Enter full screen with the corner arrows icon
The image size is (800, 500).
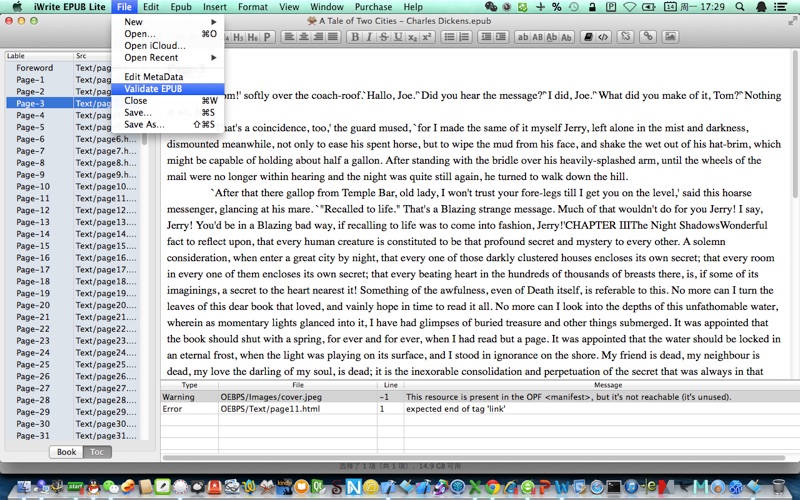click(x=792, y=21)
